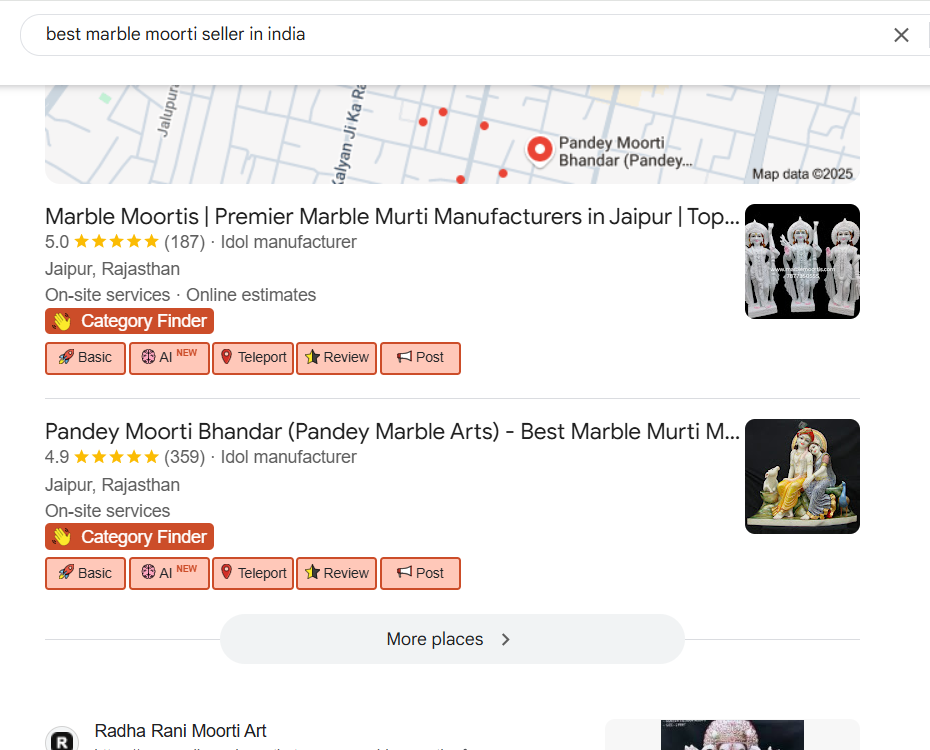
Task: Click the search field with marble moorti query
Action: click(x=450, y=35)
